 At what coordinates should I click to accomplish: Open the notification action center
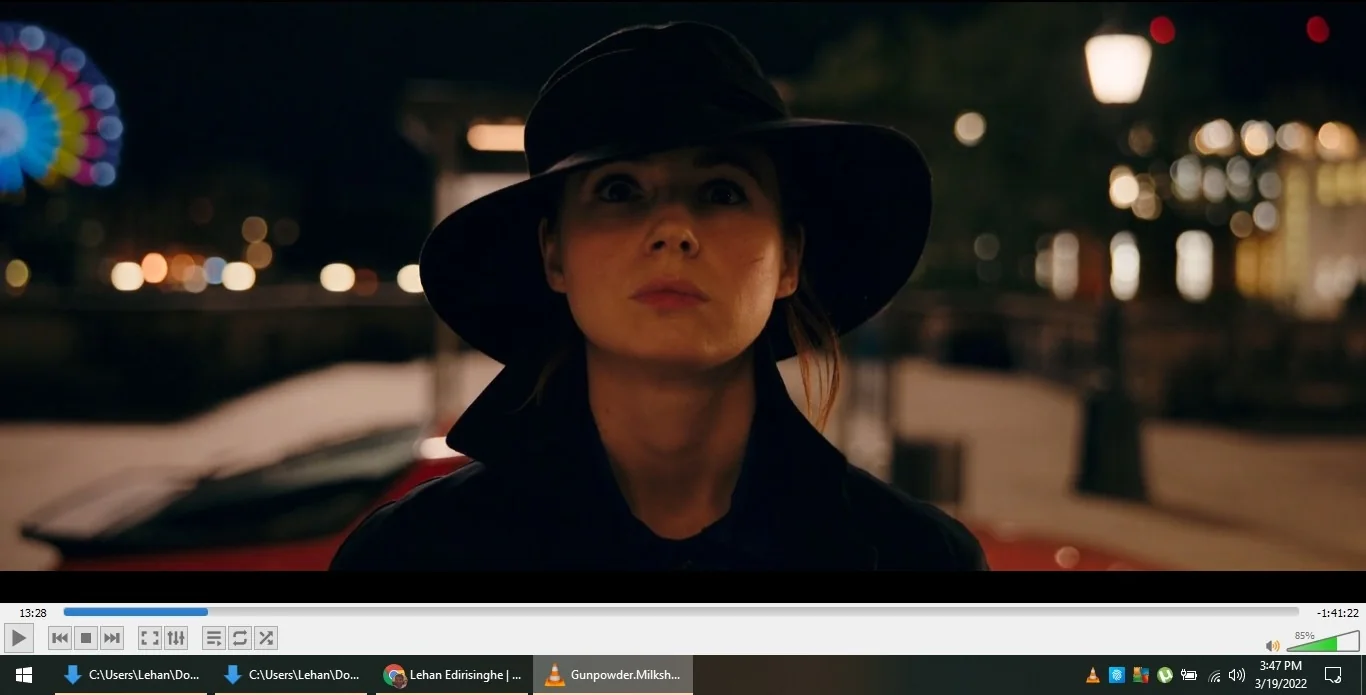(x=1333, y=675)
